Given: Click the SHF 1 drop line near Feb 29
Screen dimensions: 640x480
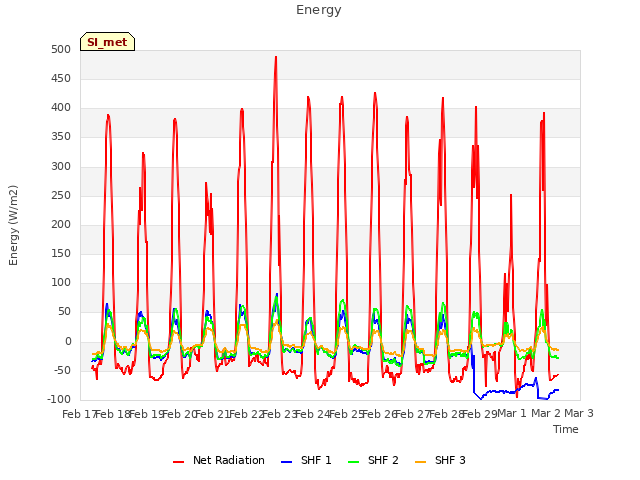Looking at the screenshot, I should [474, 373].
